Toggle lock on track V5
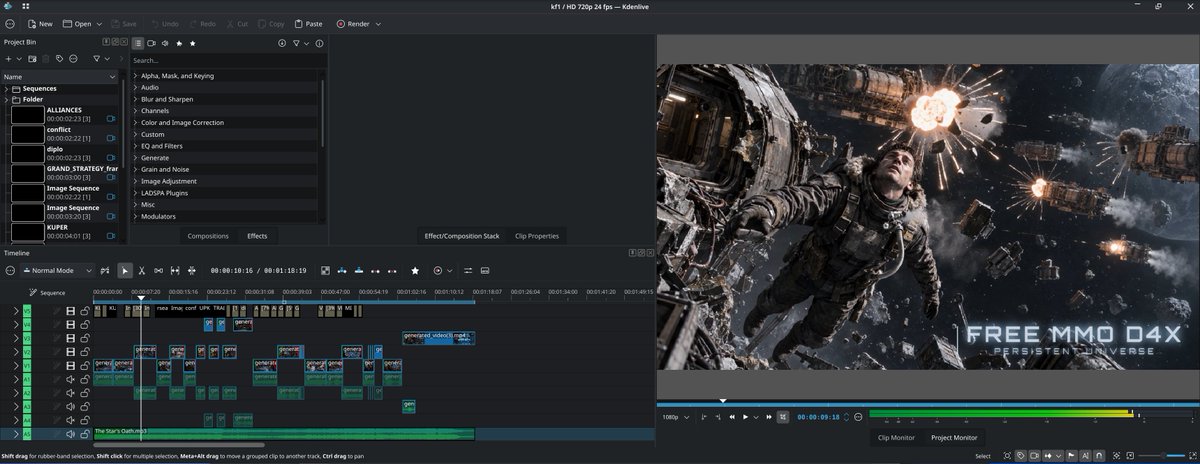The height and width of the screenshot is (464, 1200). pyautogui.click(x=84, y=311)
